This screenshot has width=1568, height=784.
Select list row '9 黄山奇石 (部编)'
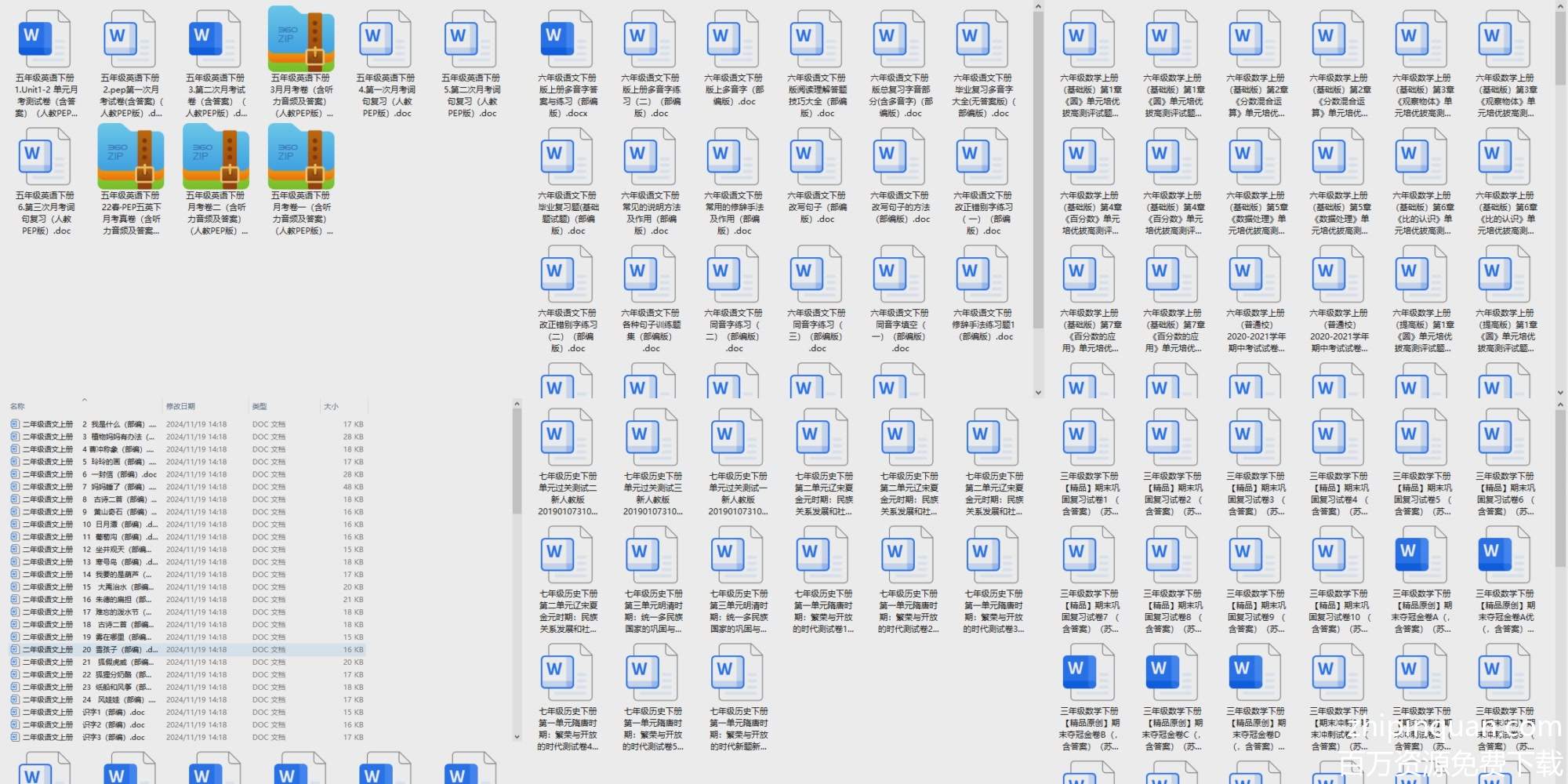[187, 512]
